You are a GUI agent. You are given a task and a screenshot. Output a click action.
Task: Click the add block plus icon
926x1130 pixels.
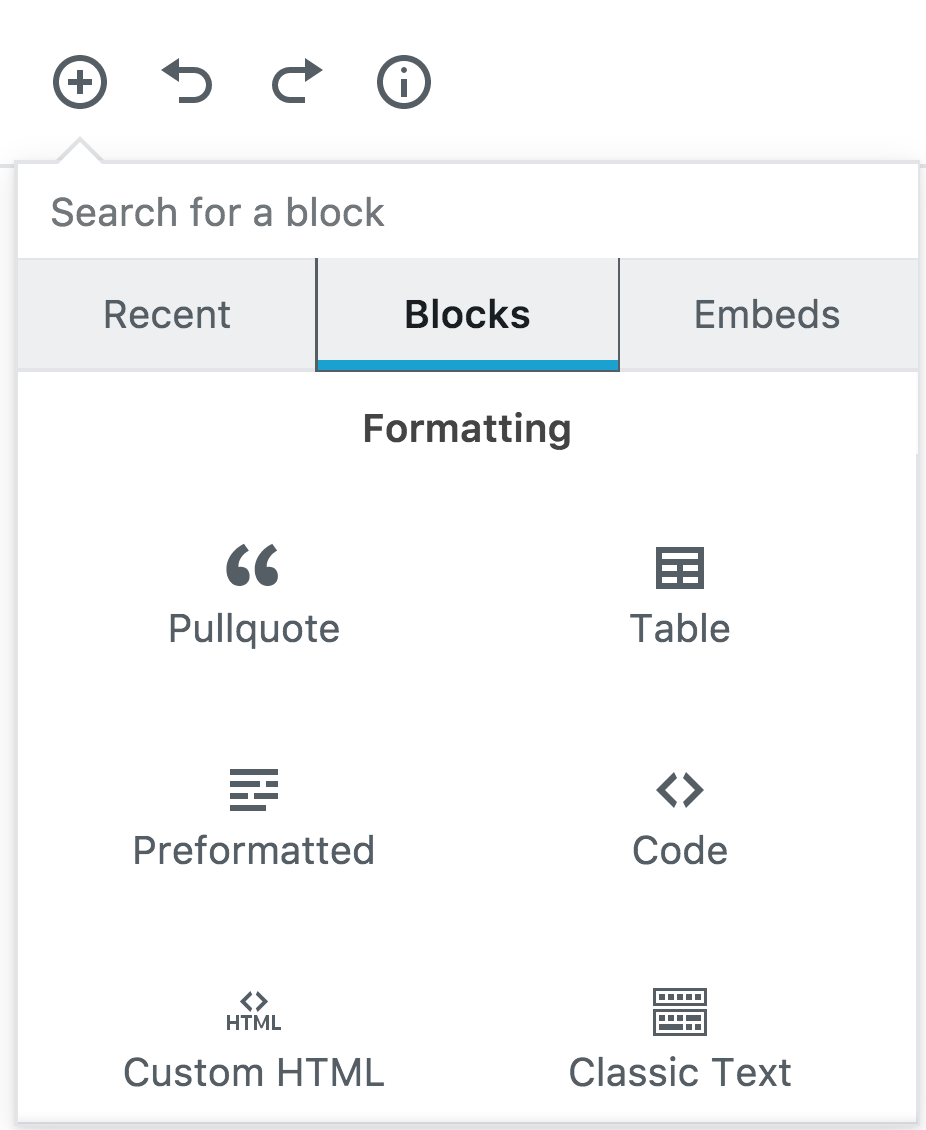coord(80,82)
